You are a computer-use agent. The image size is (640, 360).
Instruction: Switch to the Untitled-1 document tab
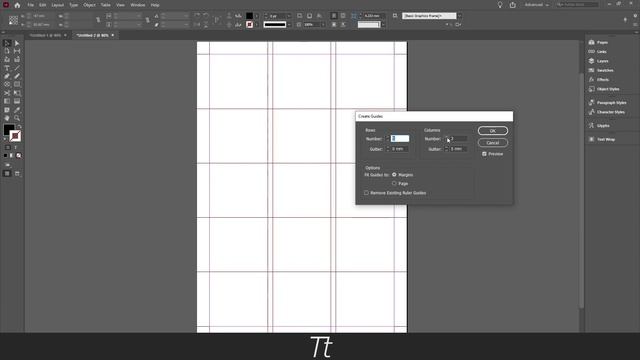click(45, 36)
